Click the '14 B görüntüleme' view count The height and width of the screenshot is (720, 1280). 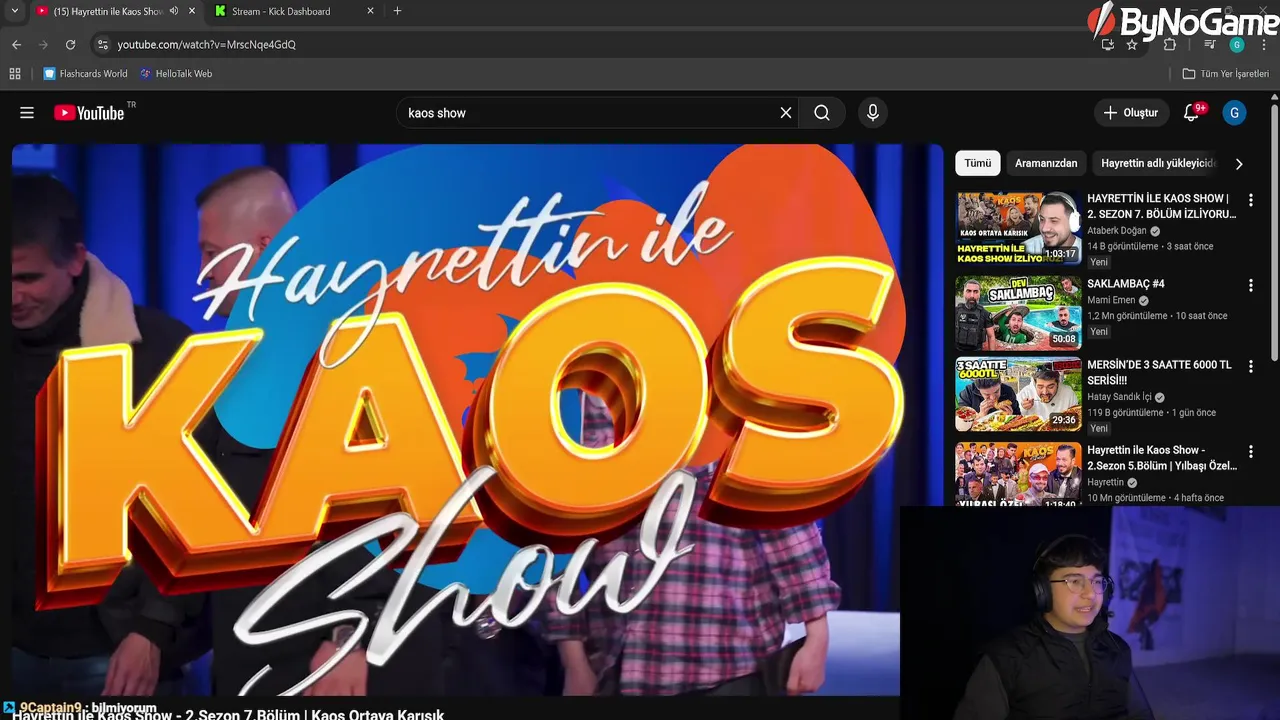(1123, 246)
